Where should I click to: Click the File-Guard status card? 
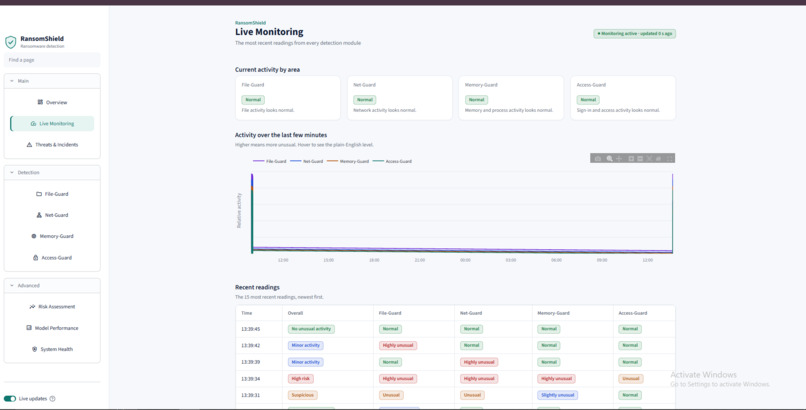click(287, 98)
